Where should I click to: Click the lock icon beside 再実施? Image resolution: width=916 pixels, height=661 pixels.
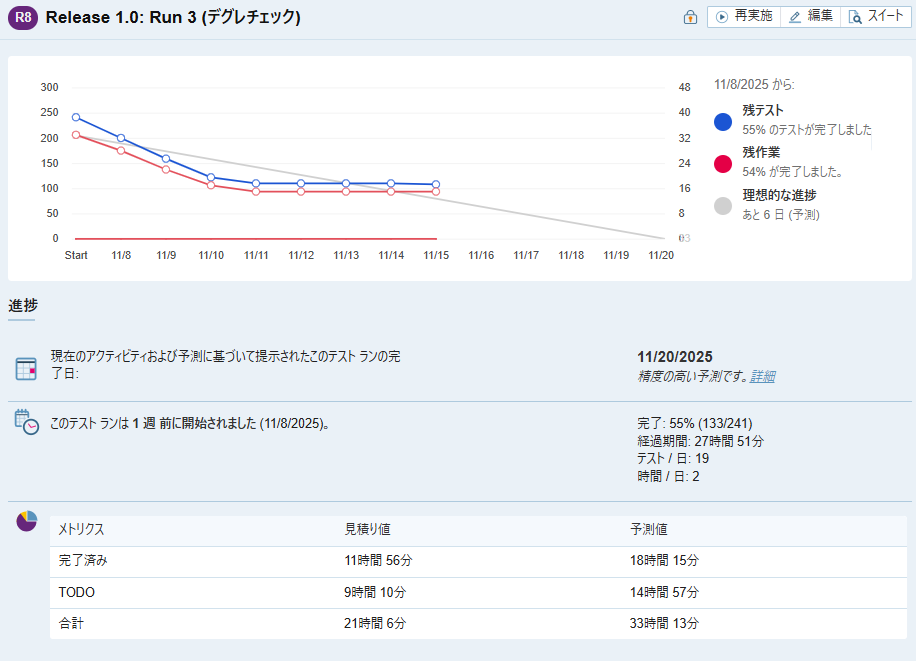(690, 18)
